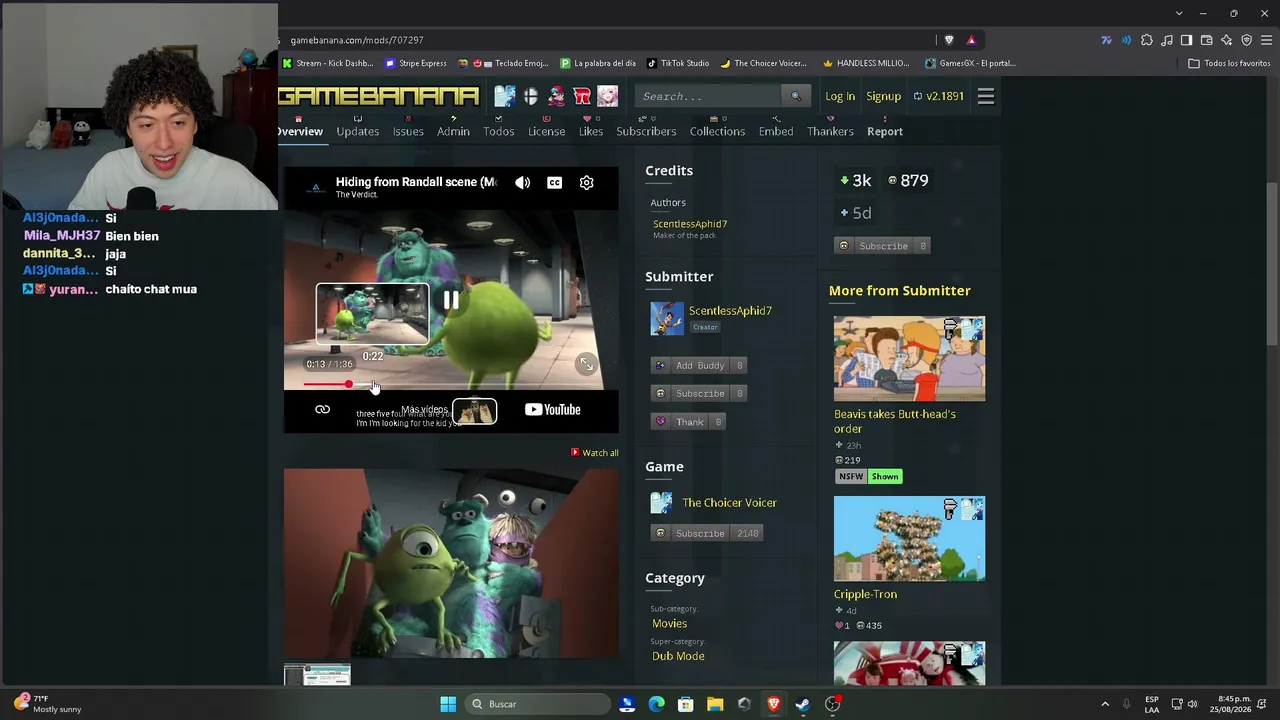
Task: Copy the video link with the chain icon
Action: (322, 409)
